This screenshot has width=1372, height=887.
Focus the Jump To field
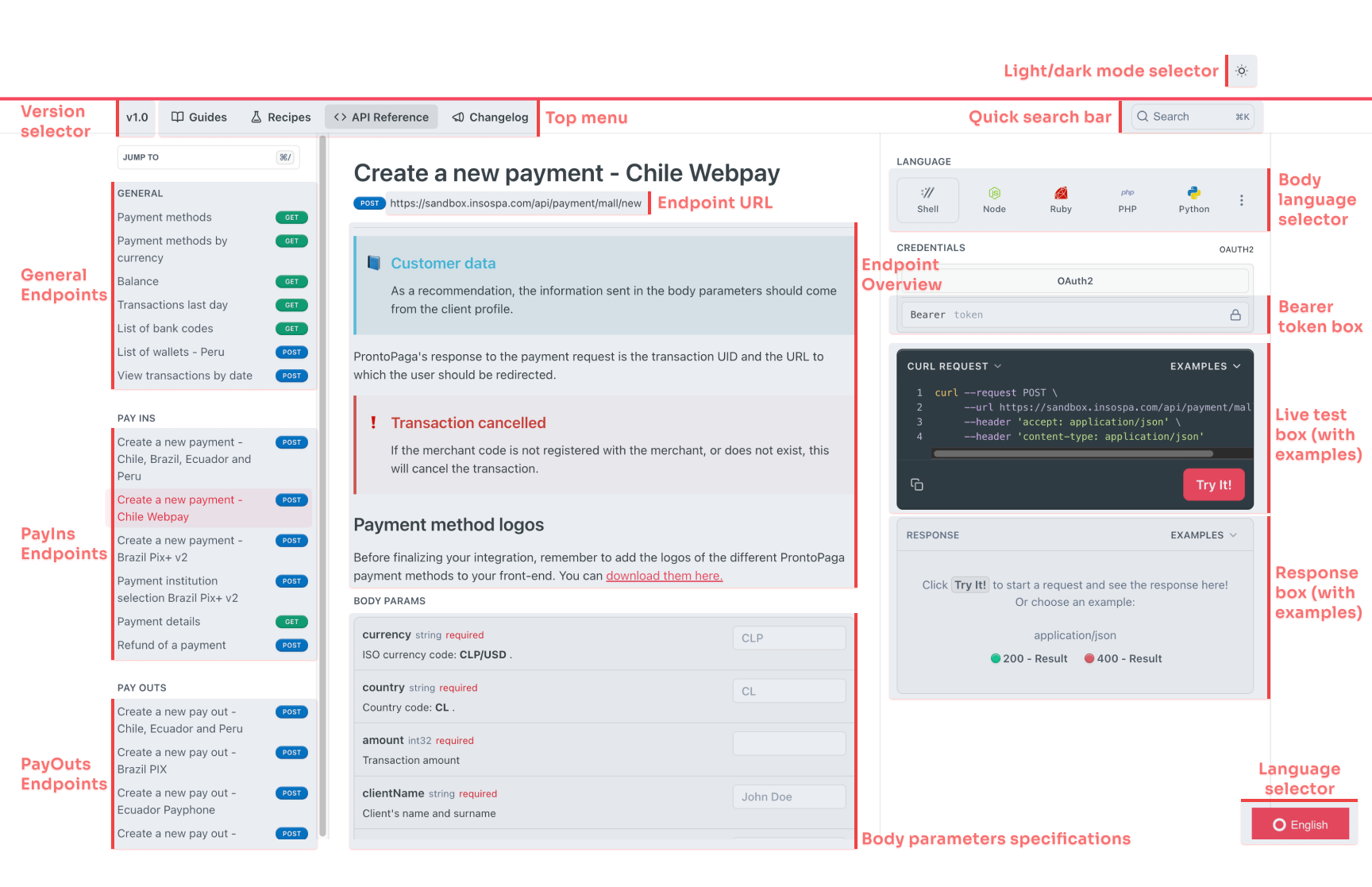tap(208, 157)
